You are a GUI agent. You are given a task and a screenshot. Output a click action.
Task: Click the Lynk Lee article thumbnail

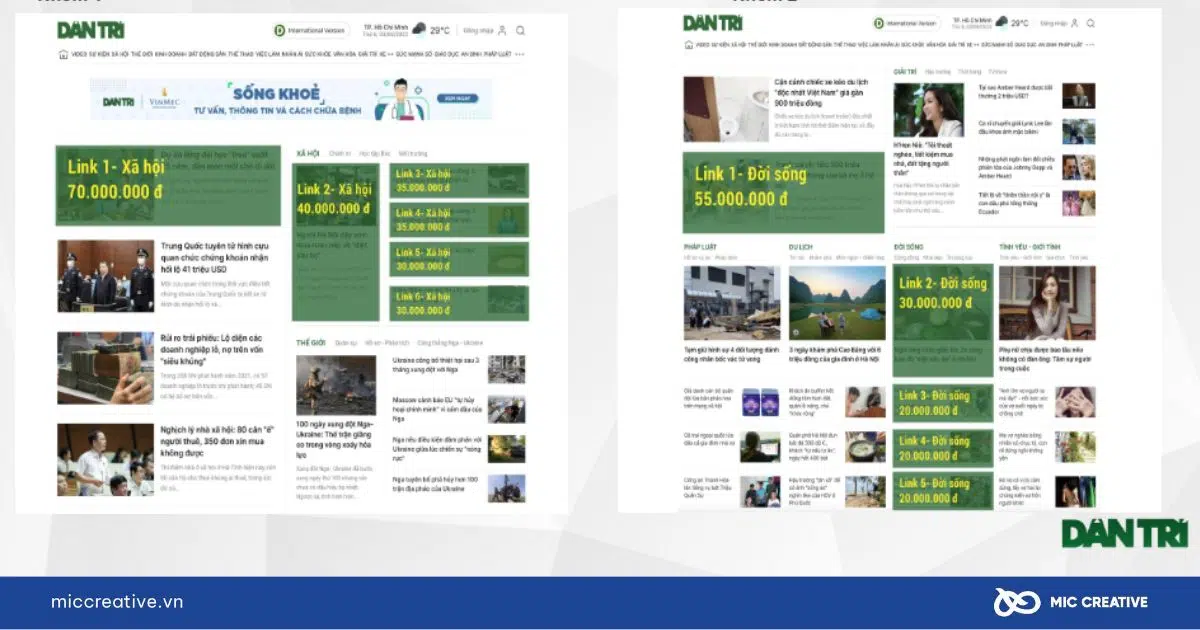pos(1078,131)
